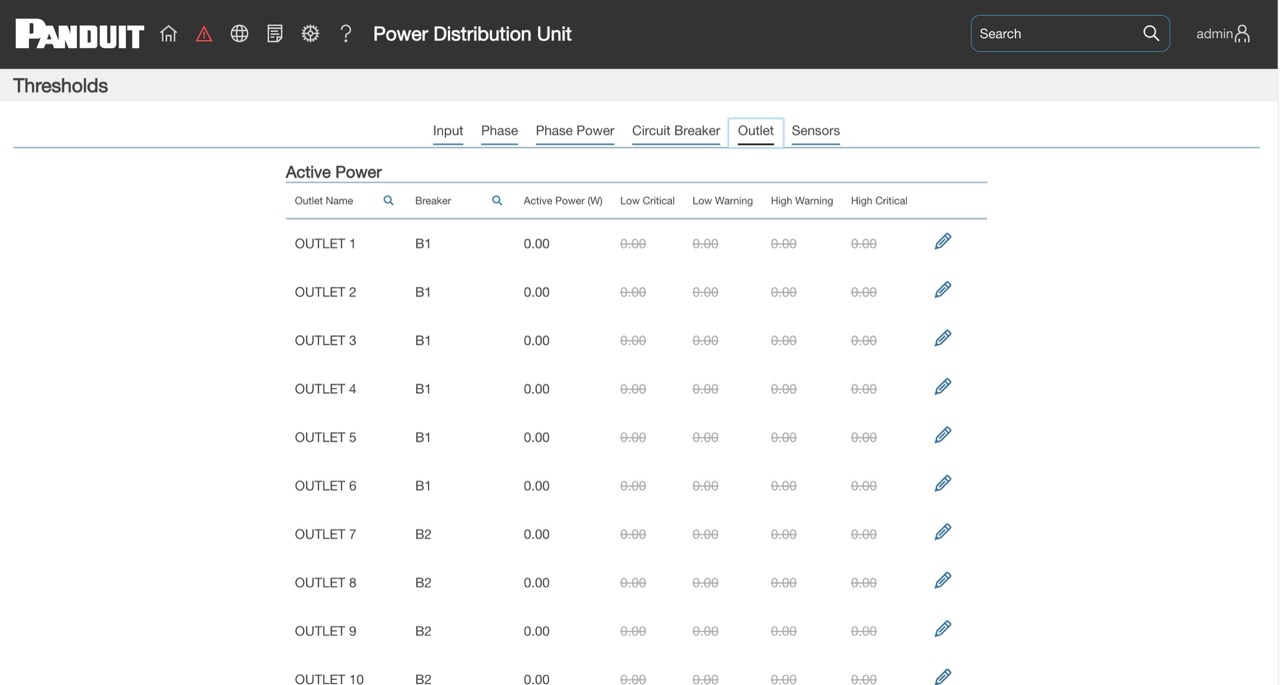The height and width of the screenshot is (685, 1280).
Task: Click B2 breaker cell for OUTLET 8
Action: (423, 583)
